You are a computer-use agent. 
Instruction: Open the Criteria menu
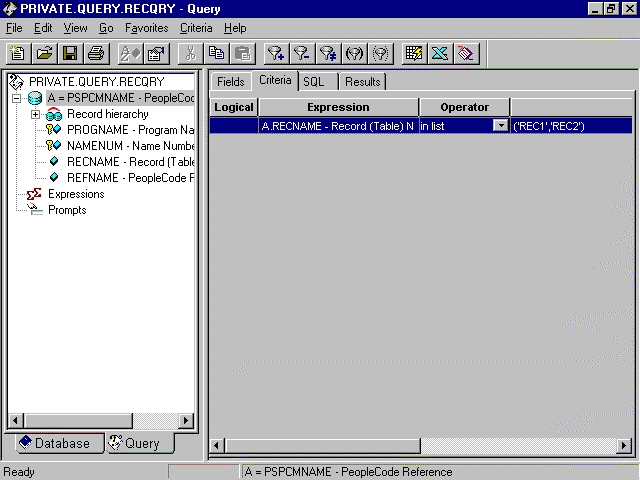pos(196,28)
